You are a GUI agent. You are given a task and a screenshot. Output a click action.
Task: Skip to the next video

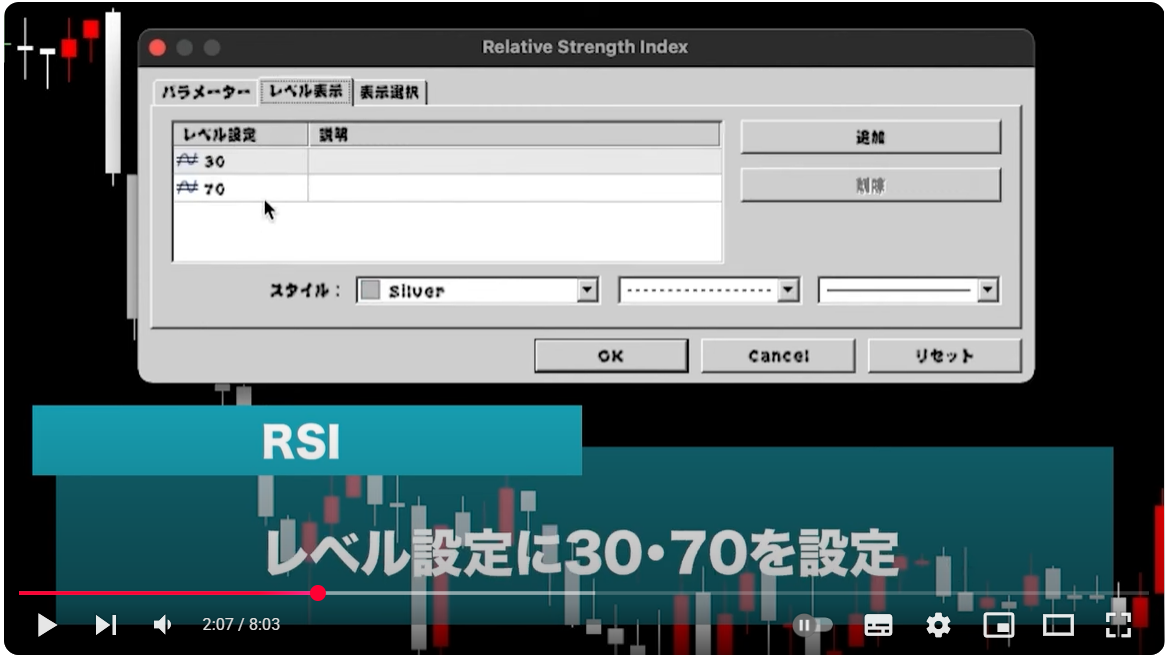pos(106,625)
